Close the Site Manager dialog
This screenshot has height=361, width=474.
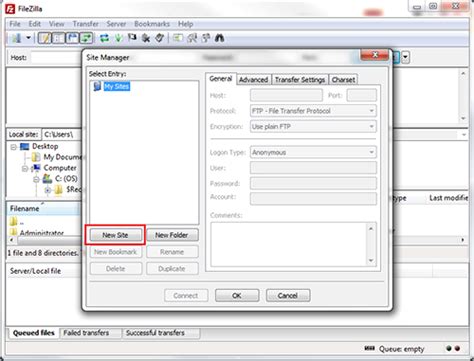click(x=375, y=55)
